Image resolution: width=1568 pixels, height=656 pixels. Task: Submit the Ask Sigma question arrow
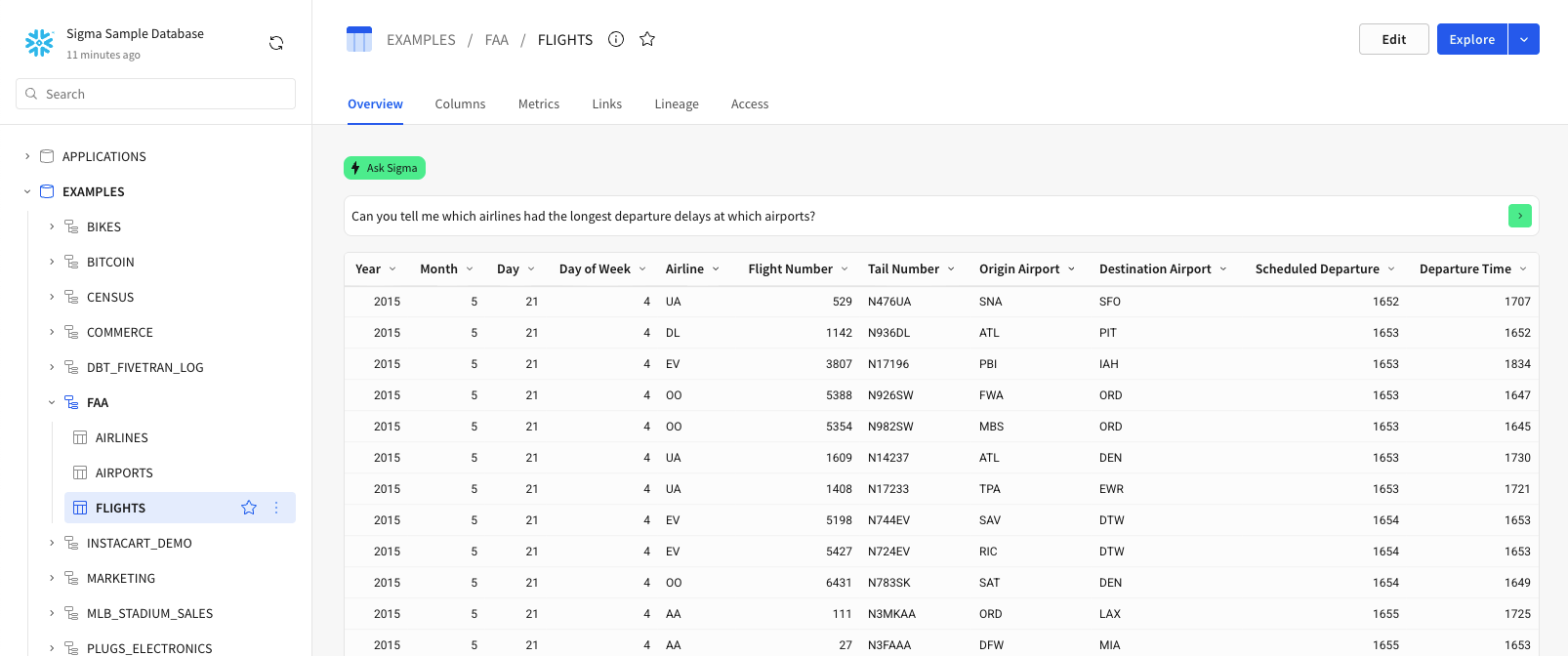1520,216
